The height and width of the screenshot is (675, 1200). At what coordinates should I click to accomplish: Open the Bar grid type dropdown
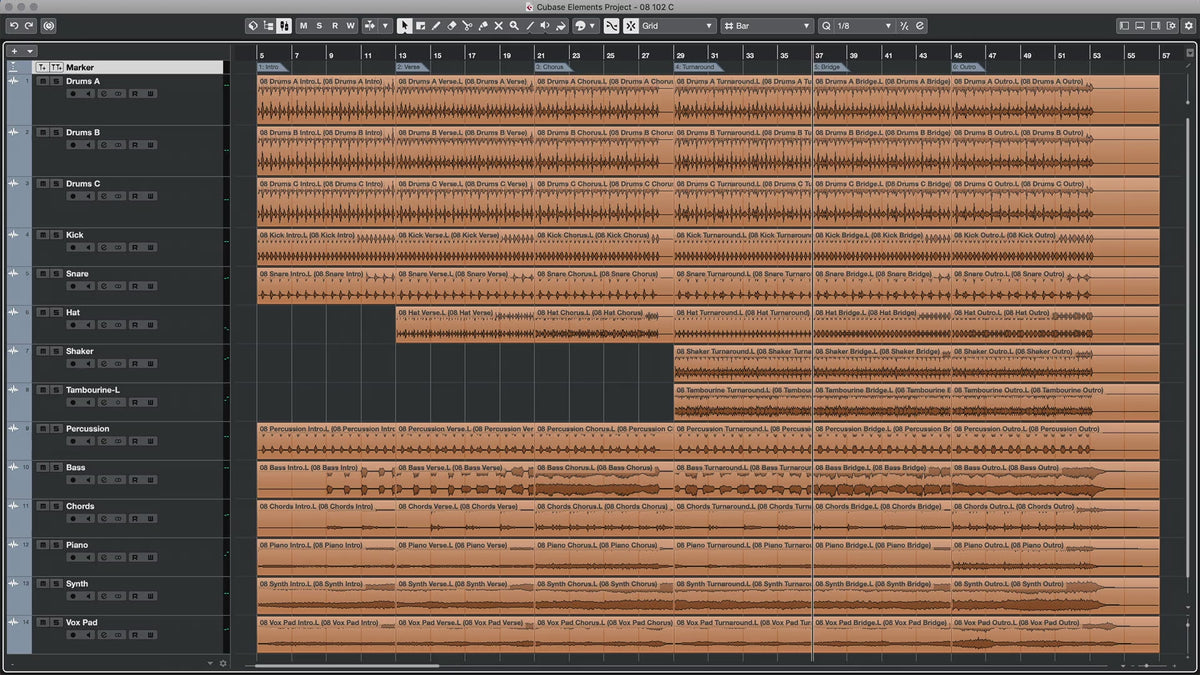pyautogui.click(x=767, y=26)
